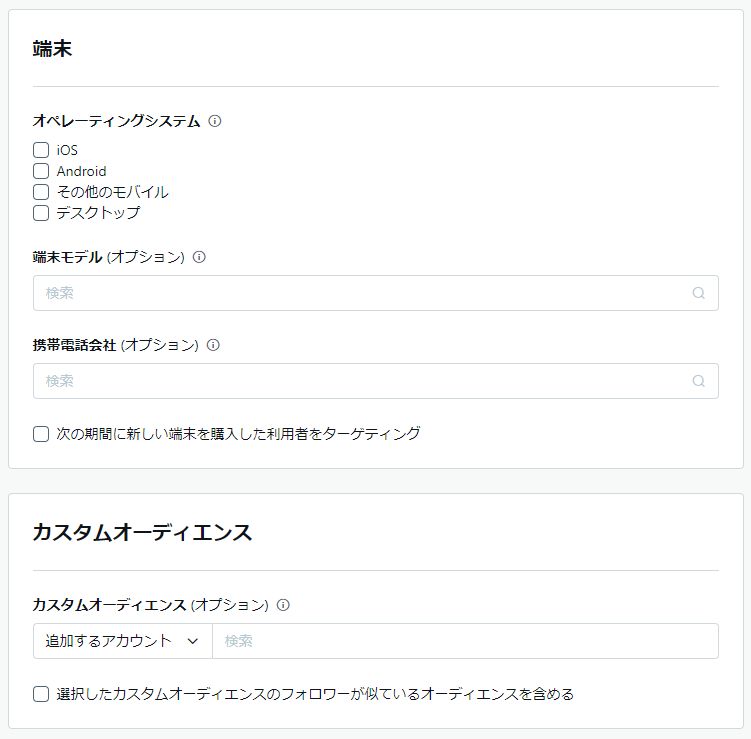Click the その他のモバイル label text

pyautogui.click(x=113, y=192)
